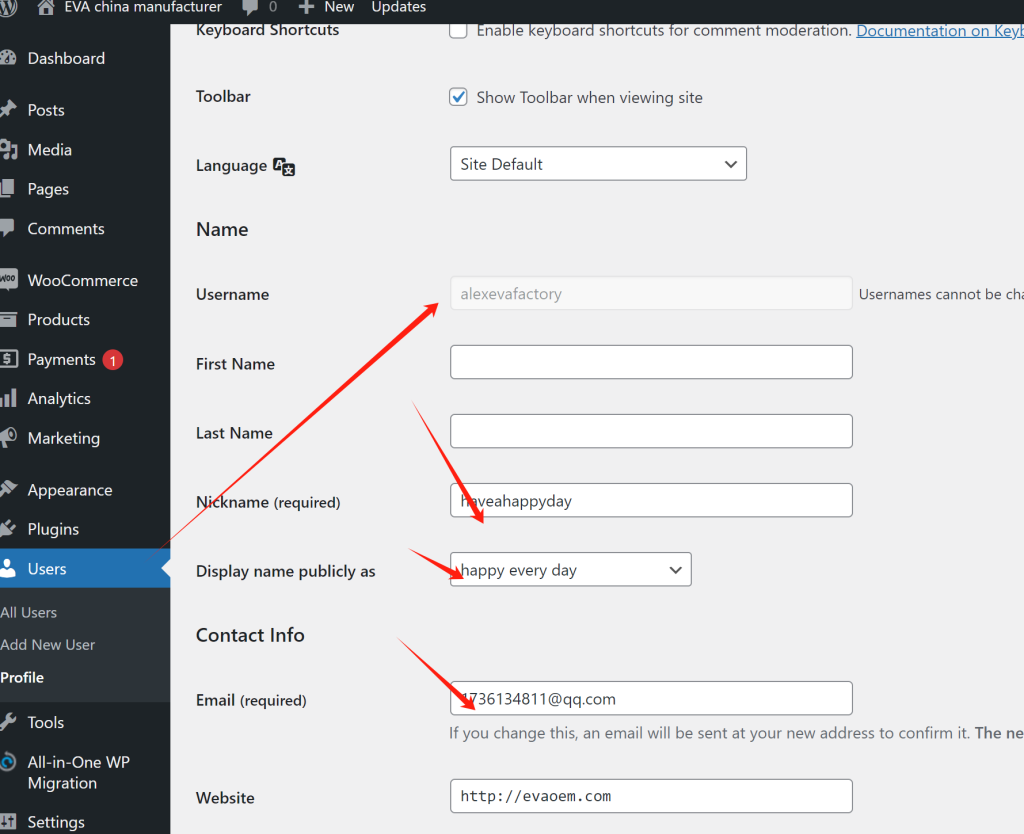Click the WordPress logo icon in admin bar
The width and height of the screenshot is (1024, 834).
[8, 8]
